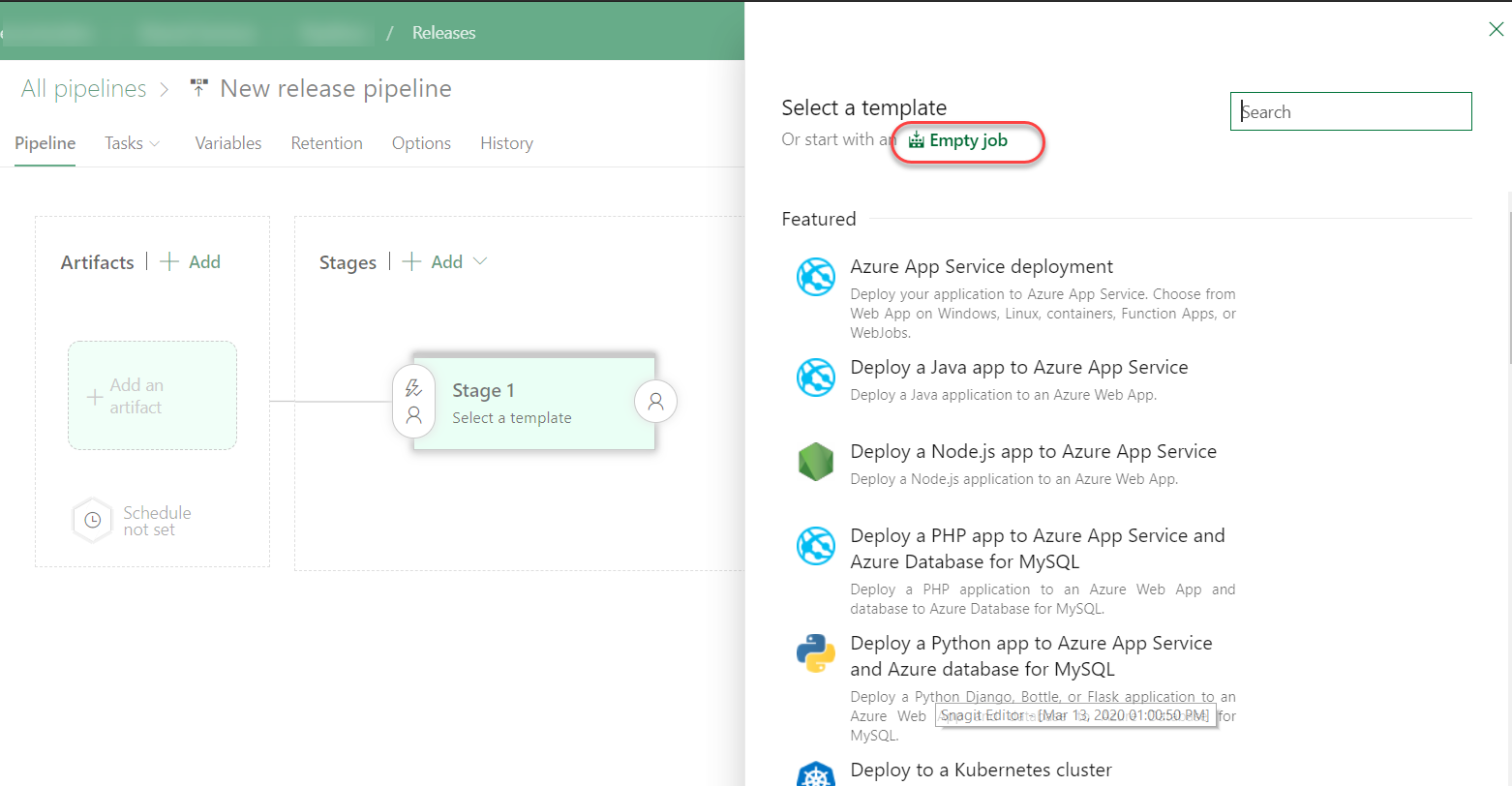Click the Deploy a Java app icon

(x=816, y=378)
